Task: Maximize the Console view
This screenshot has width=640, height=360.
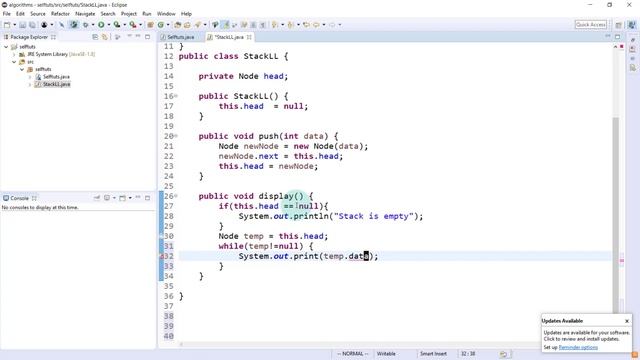Action: [147, 198]
